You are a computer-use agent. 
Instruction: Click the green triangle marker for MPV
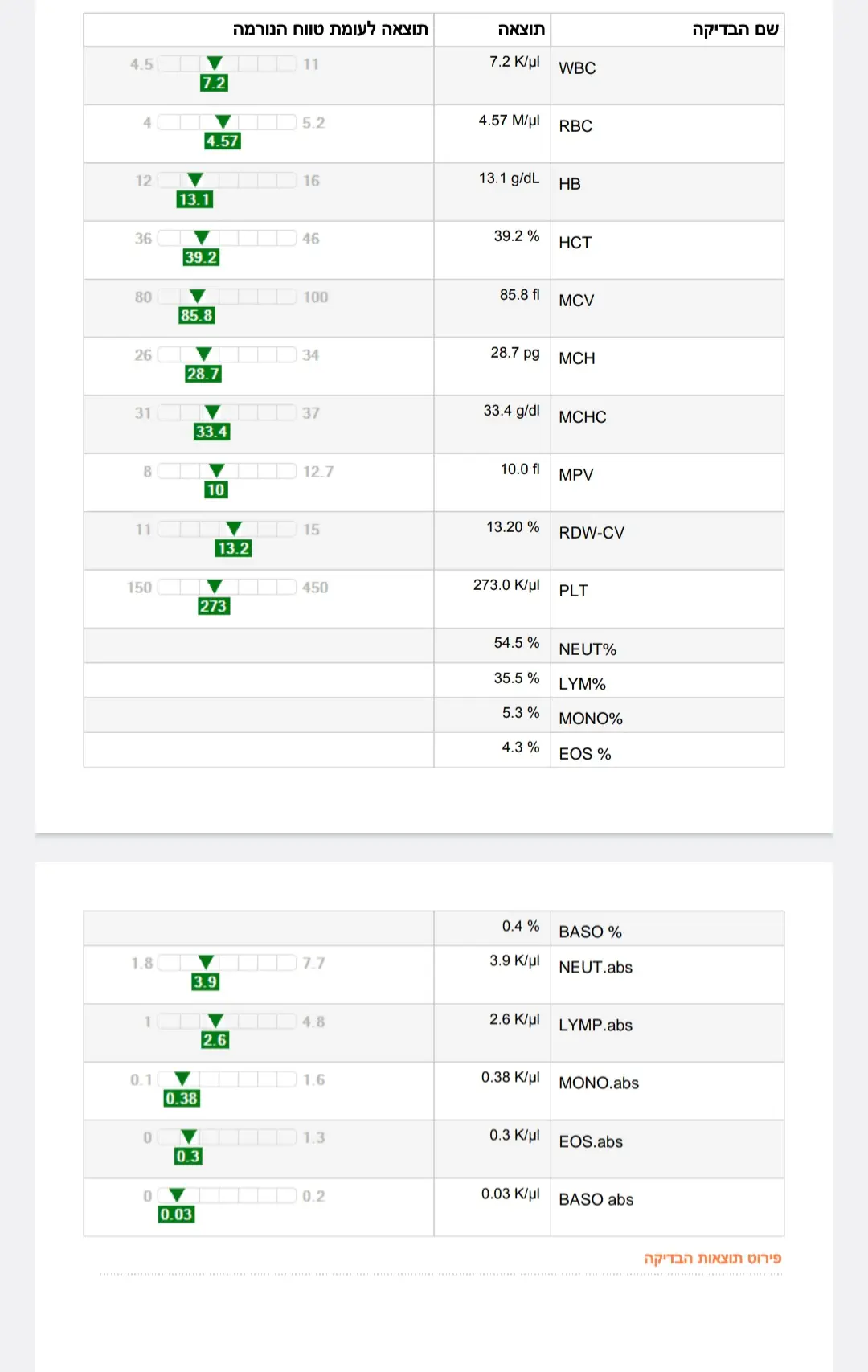click(x=216, y=470)
